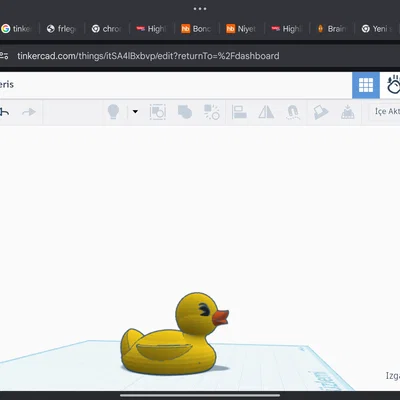The height and width of the screenshot is (400, 400).
Task: Click the site settings icon in the address bar
Action: tap(4, 56)
